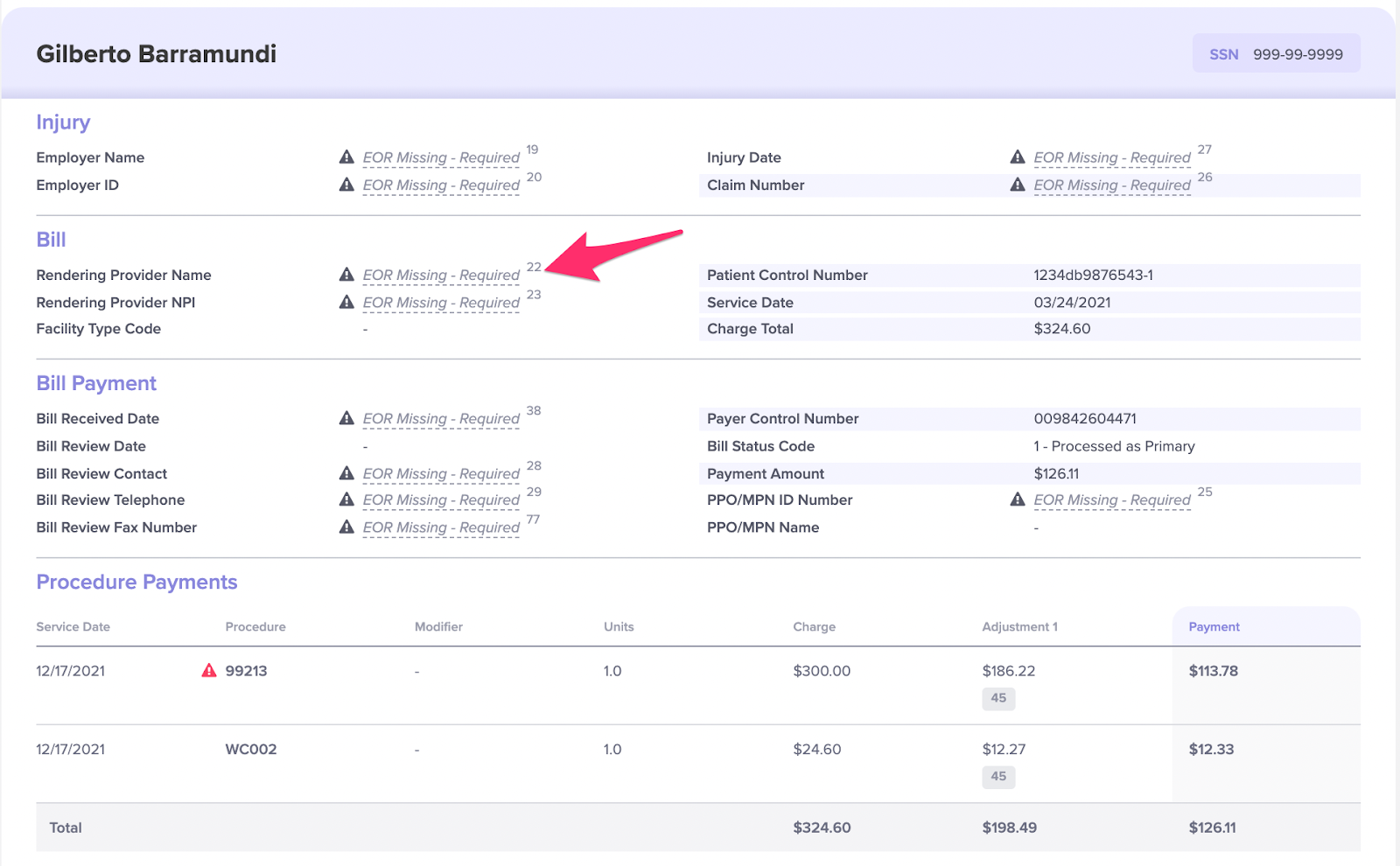Viewport: 1400px width, 866px height.
Task: Click warning icon for Bill Received Date
Action: click(346, 419)
